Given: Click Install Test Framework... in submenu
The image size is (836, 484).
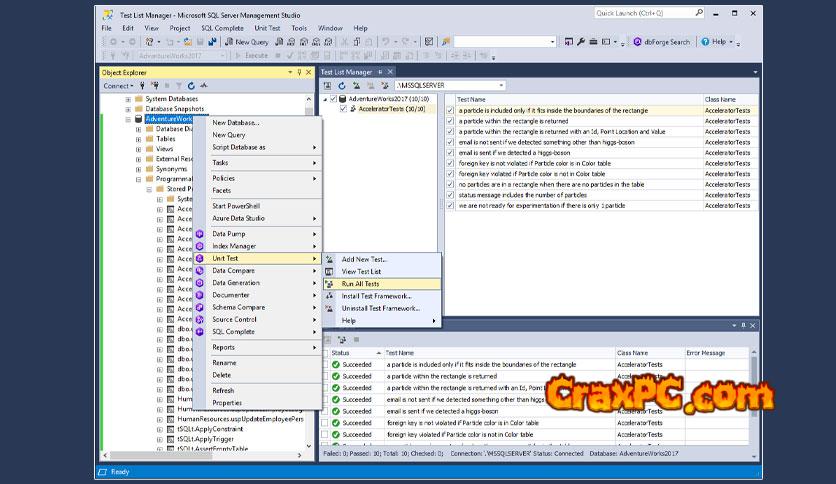Looking at the screenshot, I should 376,296.
